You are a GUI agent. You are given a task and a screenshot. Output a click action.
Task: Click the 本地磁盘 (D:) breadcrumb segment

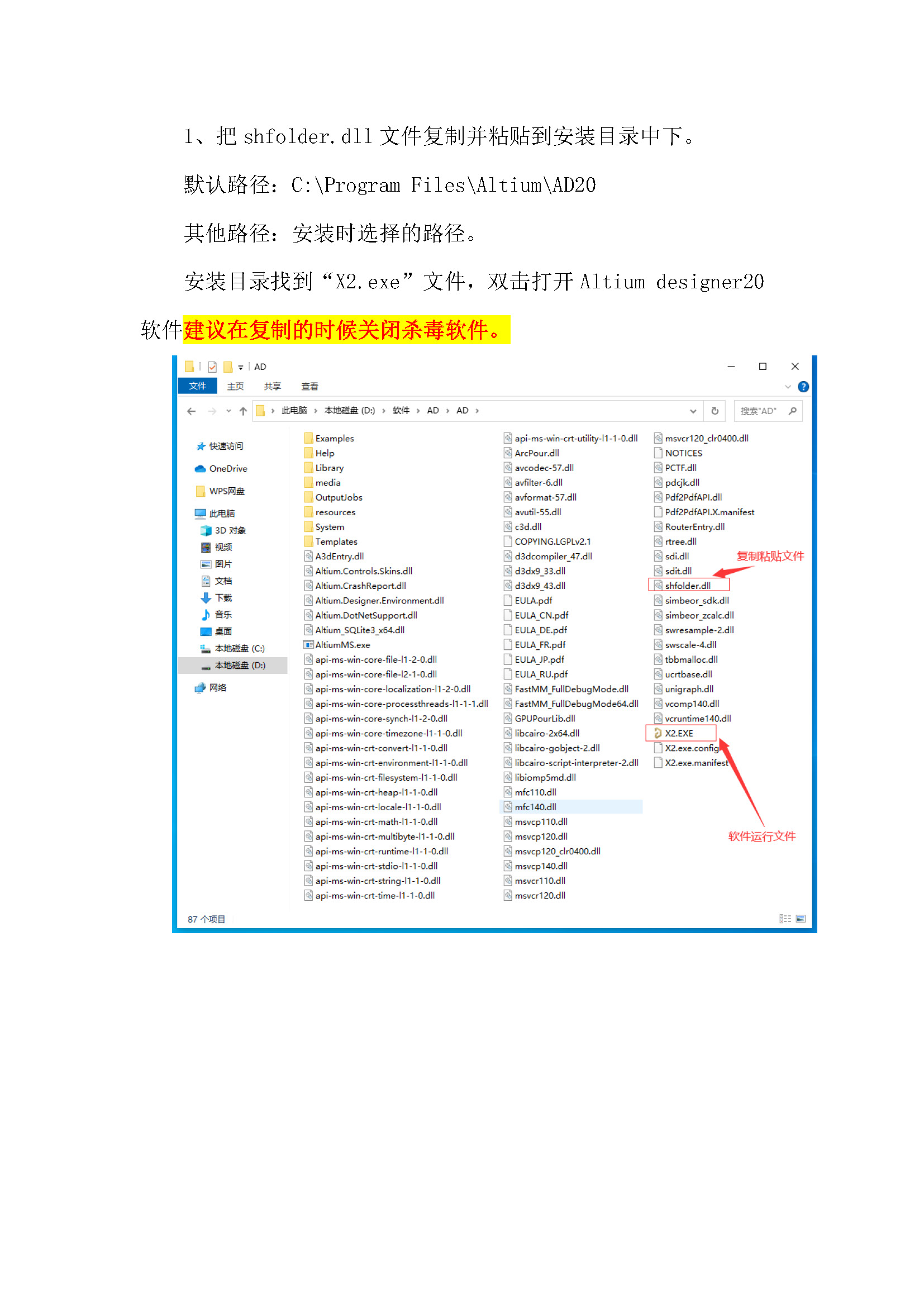349,411
